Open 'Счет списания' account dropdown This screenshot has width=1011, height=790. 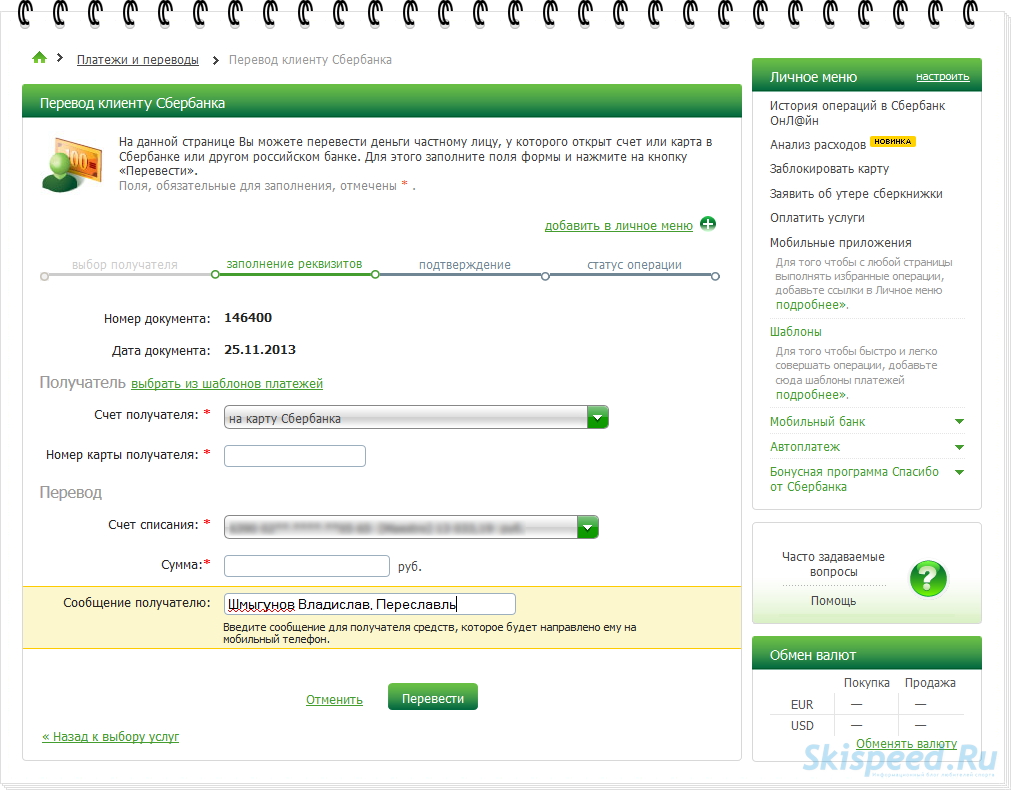point(411,527)
